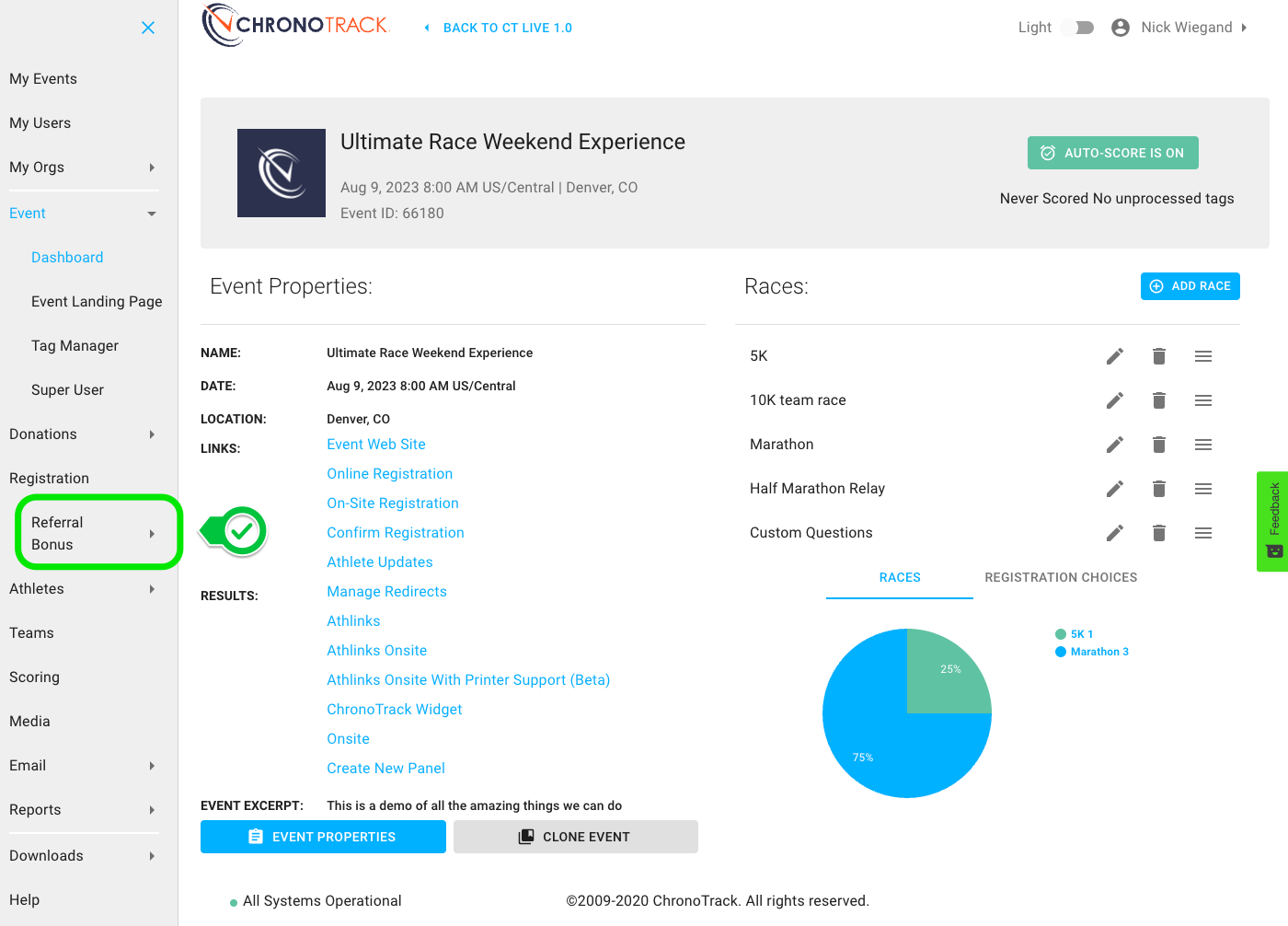The image size is (1288, 926).
Task: Go back to CT Live 1.0
Action: (x=508, y=28)
